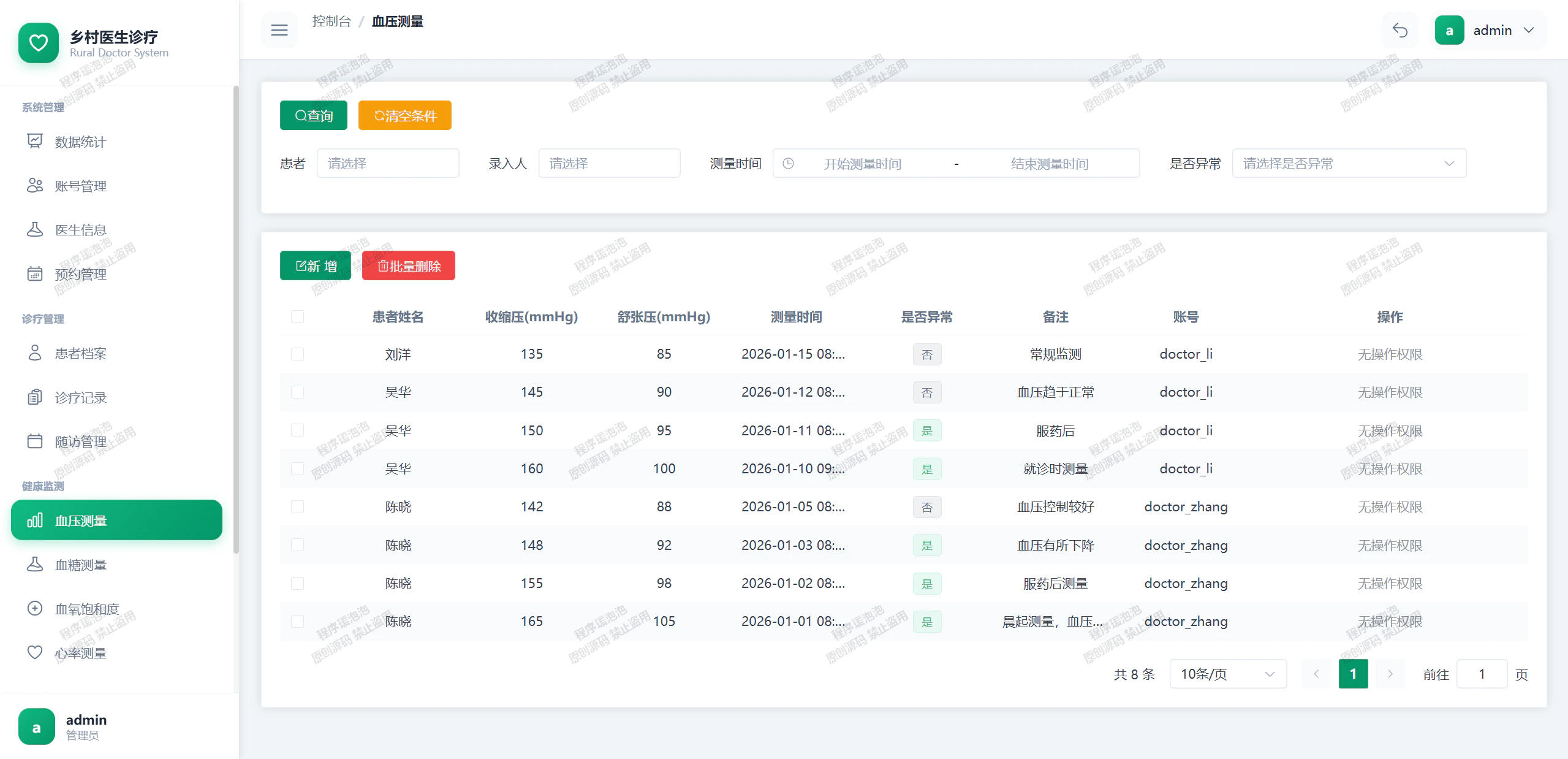Click the 患者档案 person icon

pyautogui.click(x=35, y=353)
